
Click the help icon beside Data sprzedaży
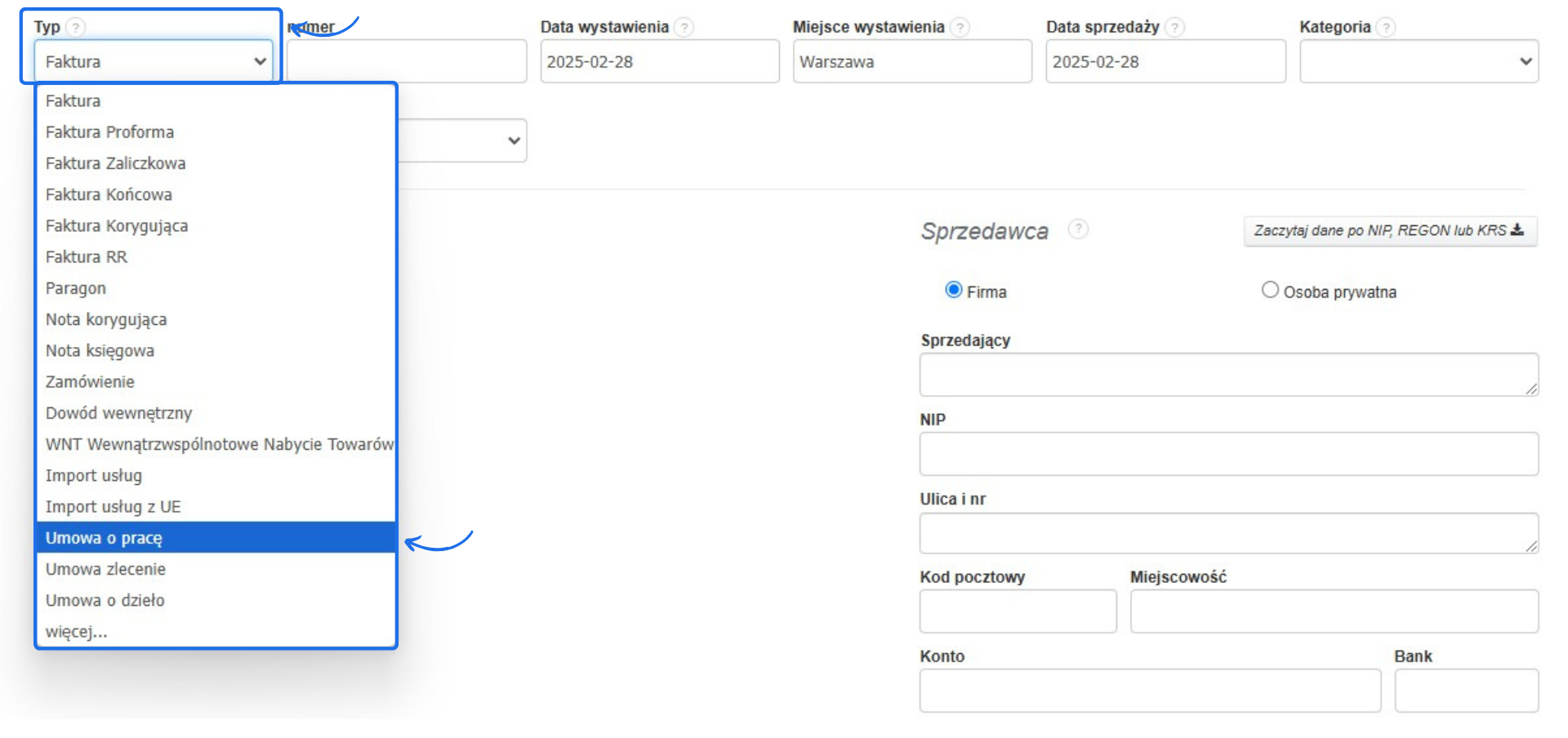(1174, 28)
